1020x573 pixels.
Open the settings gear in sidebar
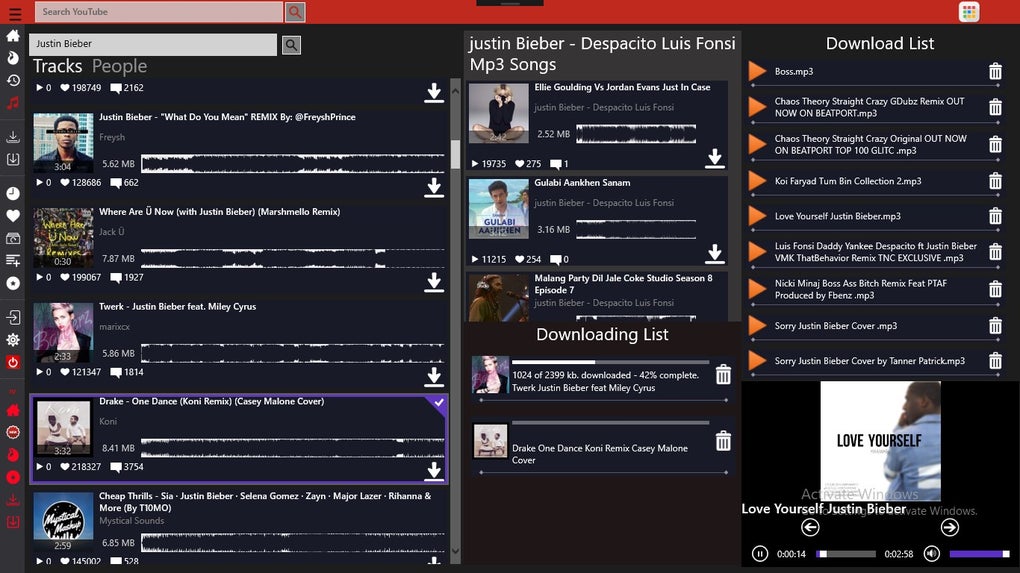click(x=13, y=340)
